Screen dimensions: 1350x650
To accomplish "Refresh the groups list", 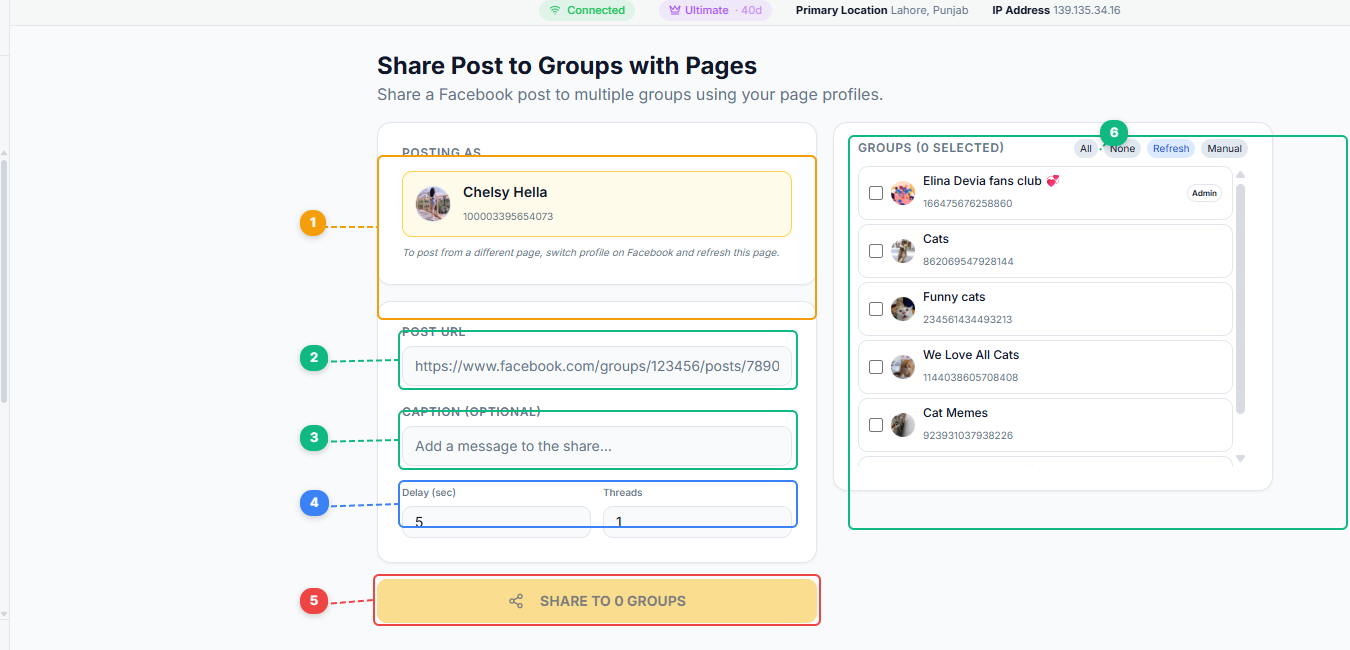I will pos(1171,149).
